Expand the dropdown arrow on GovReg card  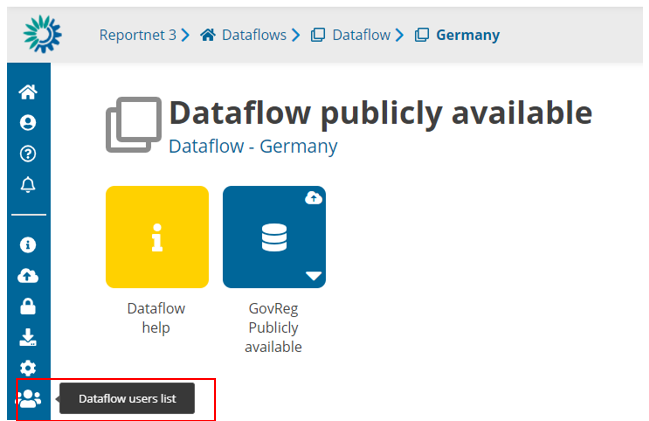click(x=313, y=275)
